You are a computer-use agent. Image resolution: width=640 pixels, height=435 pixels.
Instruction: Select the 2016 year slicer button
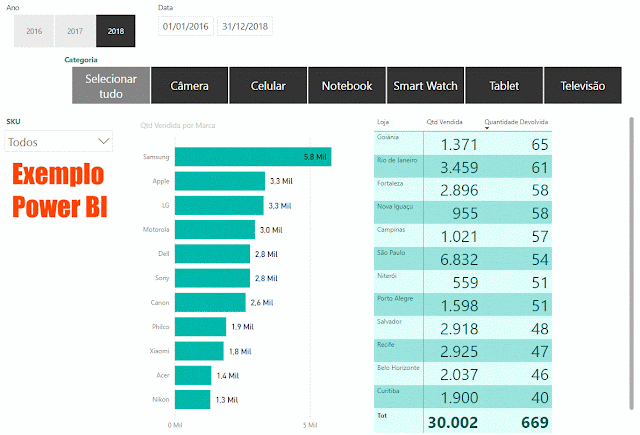(x=34, y=31)
